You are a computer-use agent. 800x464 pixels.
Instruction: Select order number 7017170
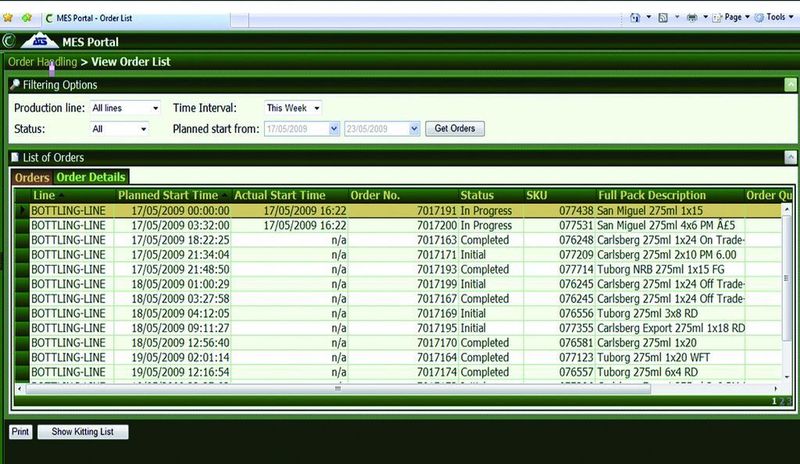coord(437,343)
